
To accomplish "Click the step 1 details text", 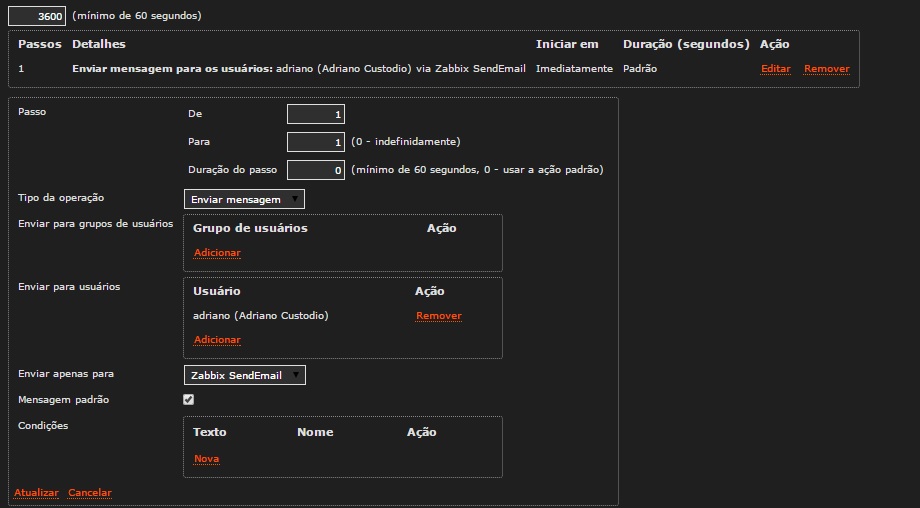I will [298, 69].
